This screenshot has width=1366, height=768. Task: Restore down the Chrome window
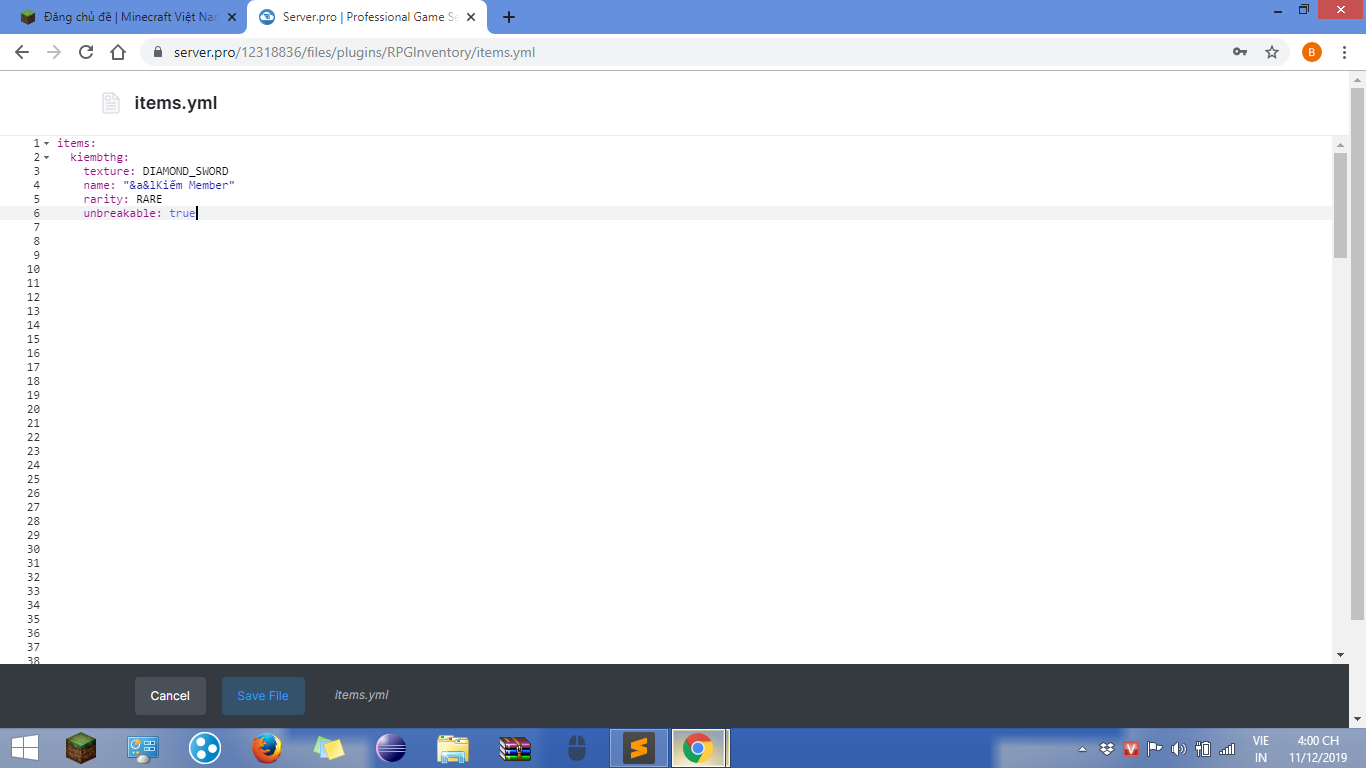pos(1304,10)
